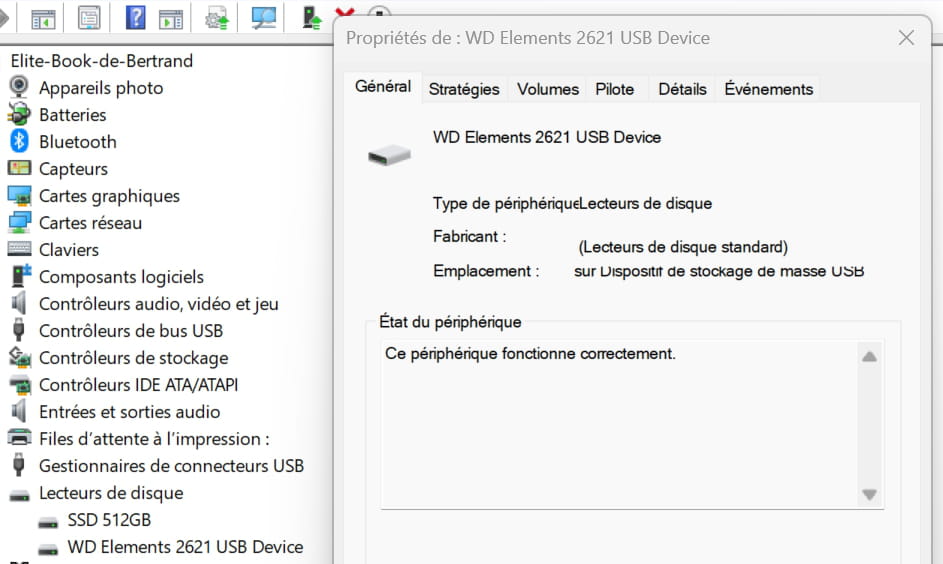Select the Lecteurs de disque category

tap(111, 493)
